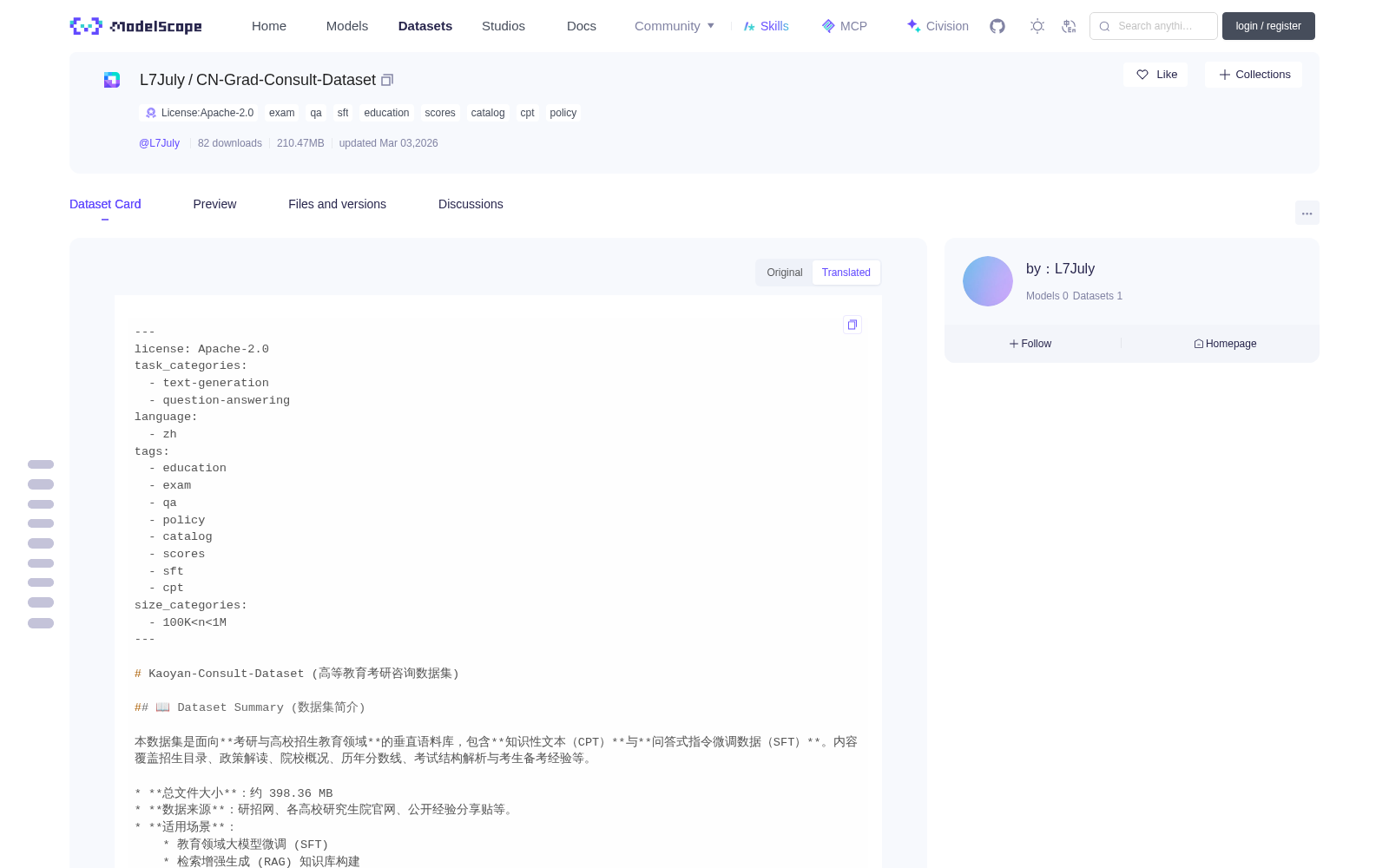Click 'Models 0' in author card
1389x868 pixels.
(x=1047, y=296)
